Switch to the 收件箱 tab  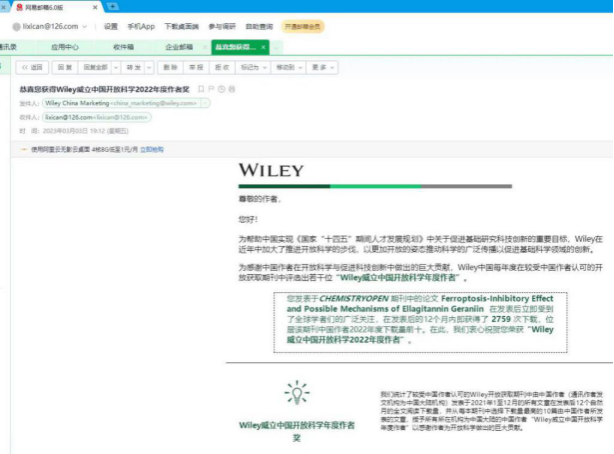coord(122,46)
